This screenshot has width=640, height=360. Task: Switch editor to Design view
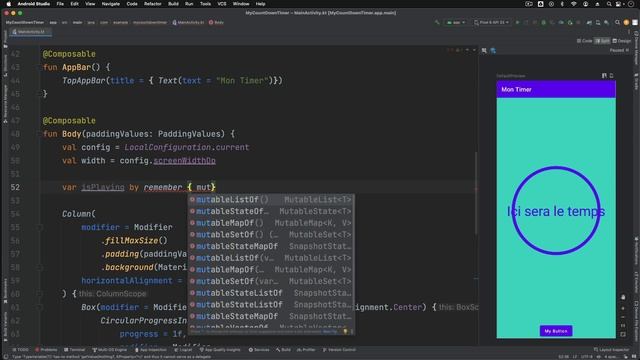click(x=622, y=41)
